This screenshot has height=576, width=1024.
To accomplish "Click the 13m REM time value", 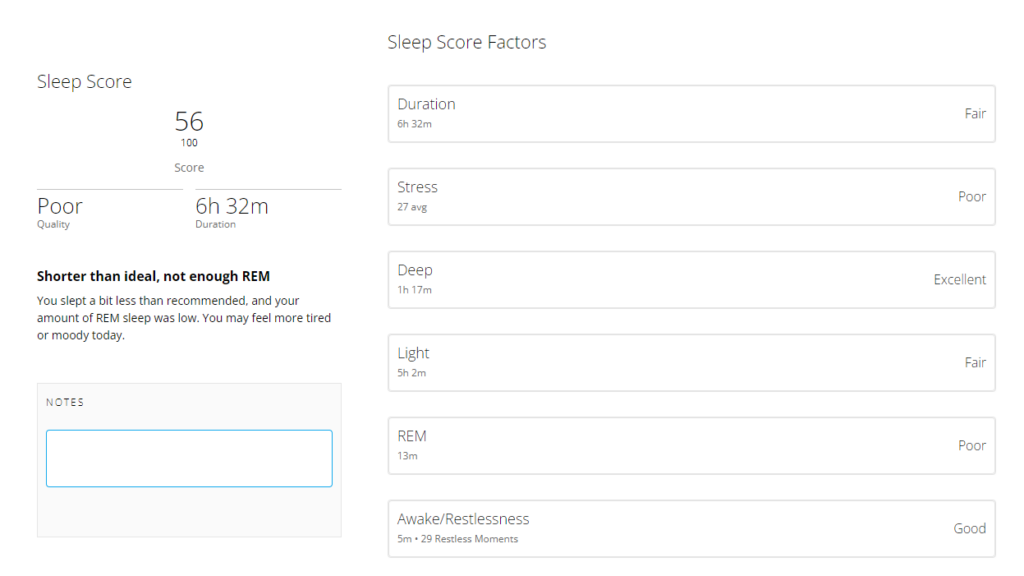I will (407, 456).
